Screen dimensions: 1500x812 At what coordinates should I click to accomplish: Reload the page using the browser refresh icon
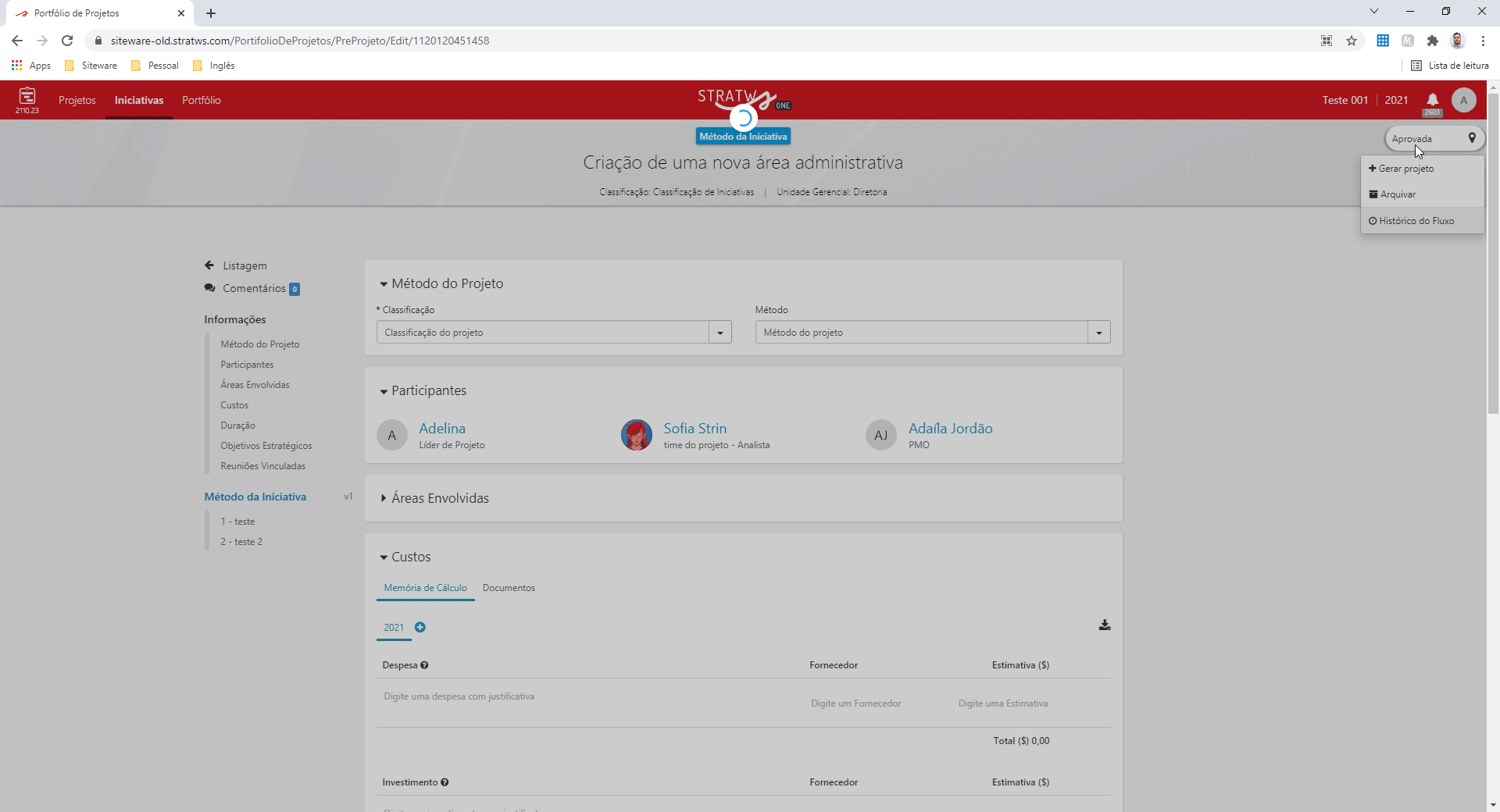click(x=67, y=41)
